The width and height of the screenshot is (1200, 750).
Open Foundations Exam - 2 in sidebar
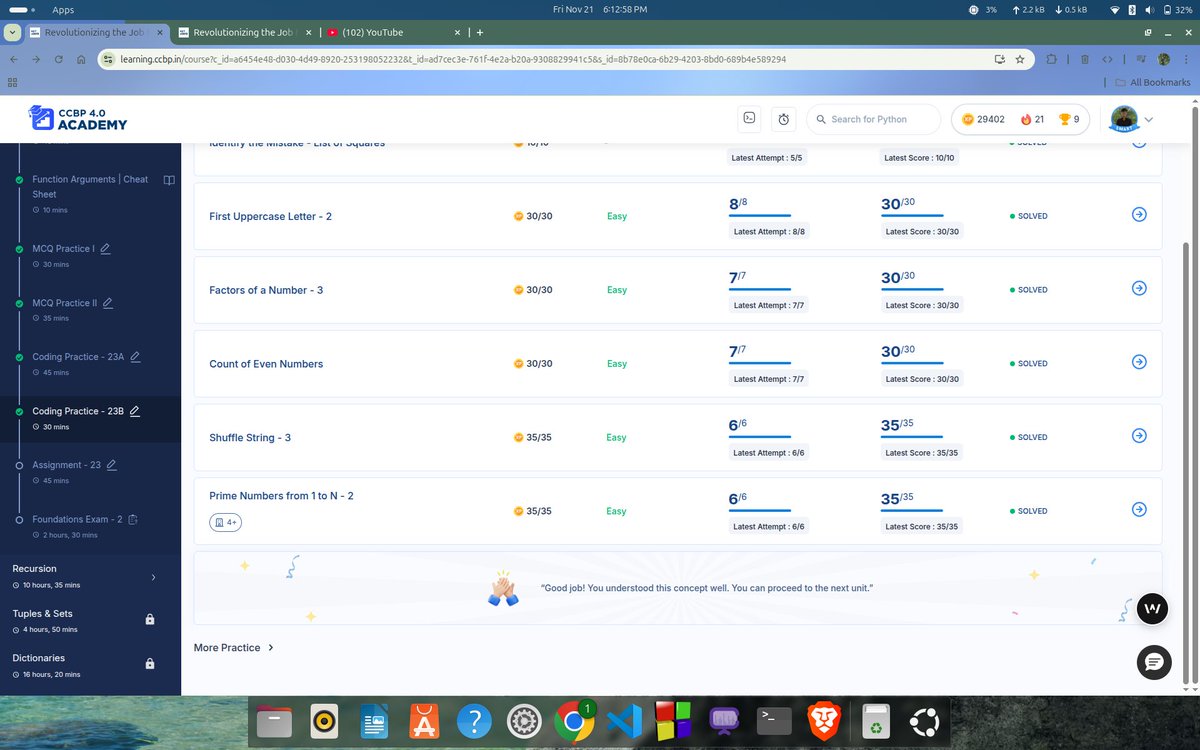point(77,520)
